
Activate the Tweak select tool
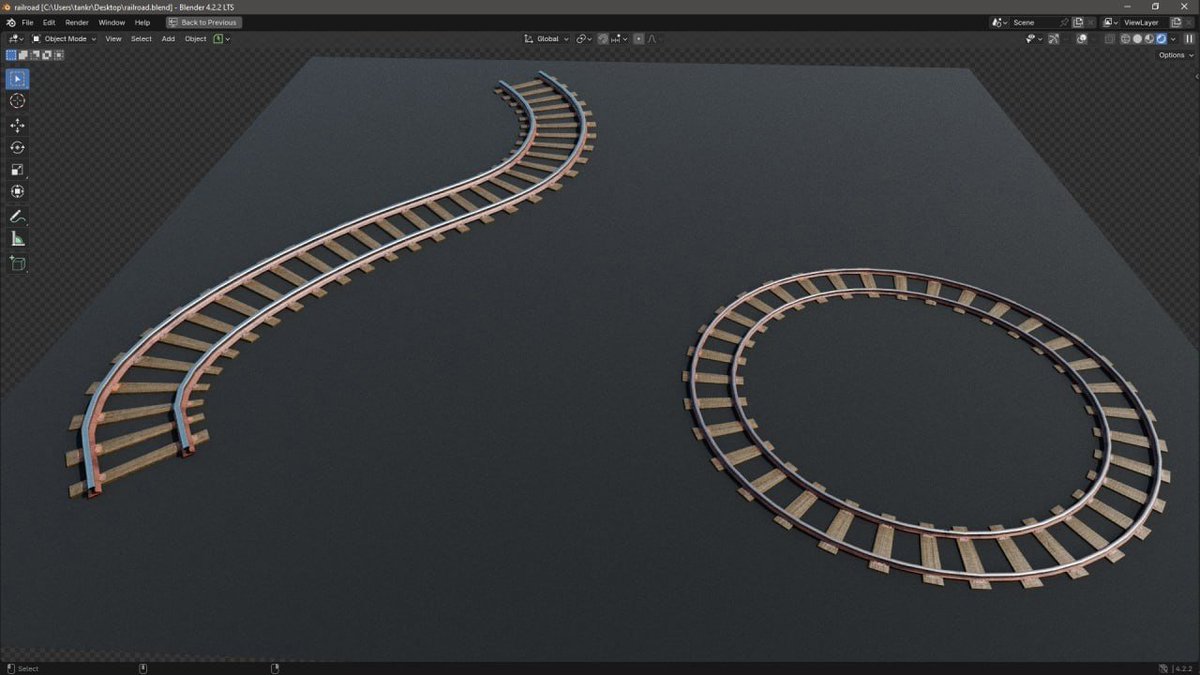pyautogui.click(x=16, y=78)
